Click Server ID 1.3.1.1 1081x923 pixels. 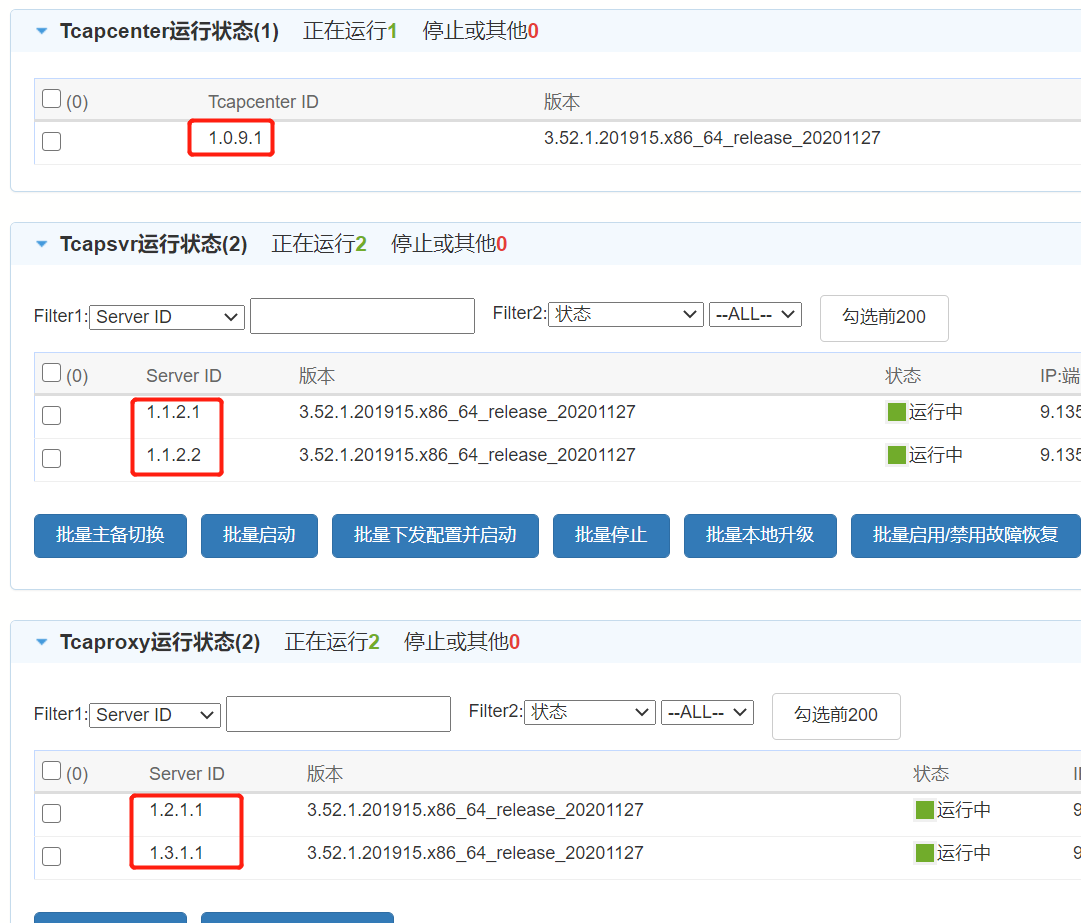coord(176,853)
